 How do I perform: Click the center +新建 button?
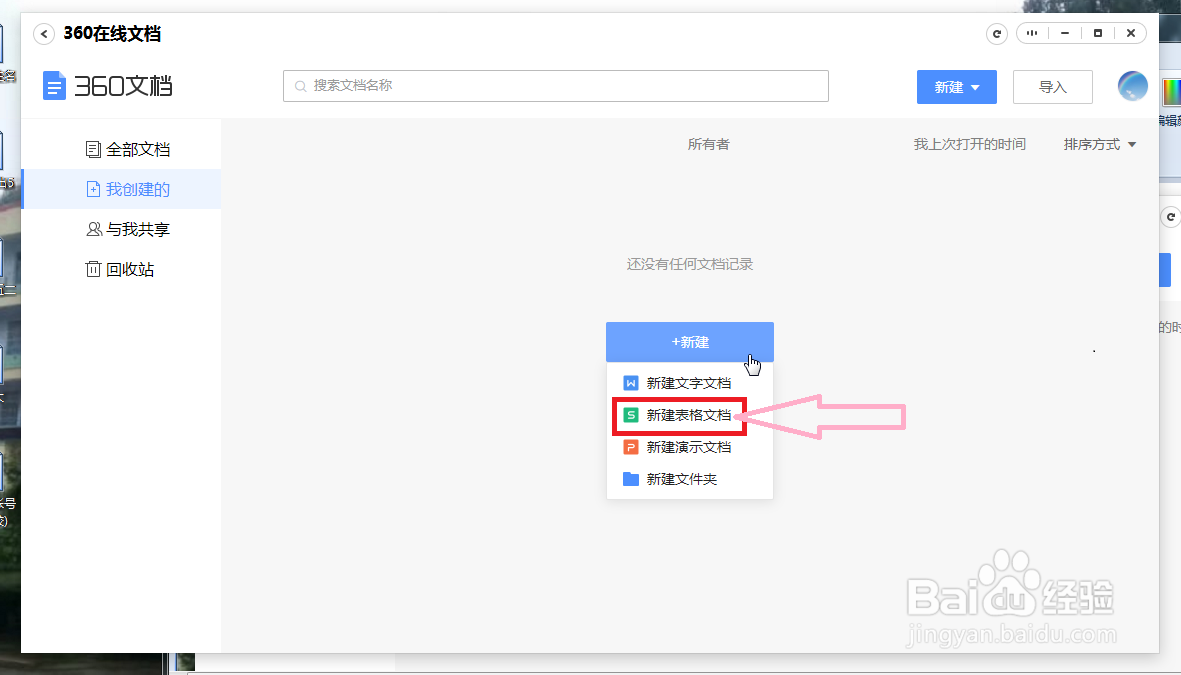point(690,342)
